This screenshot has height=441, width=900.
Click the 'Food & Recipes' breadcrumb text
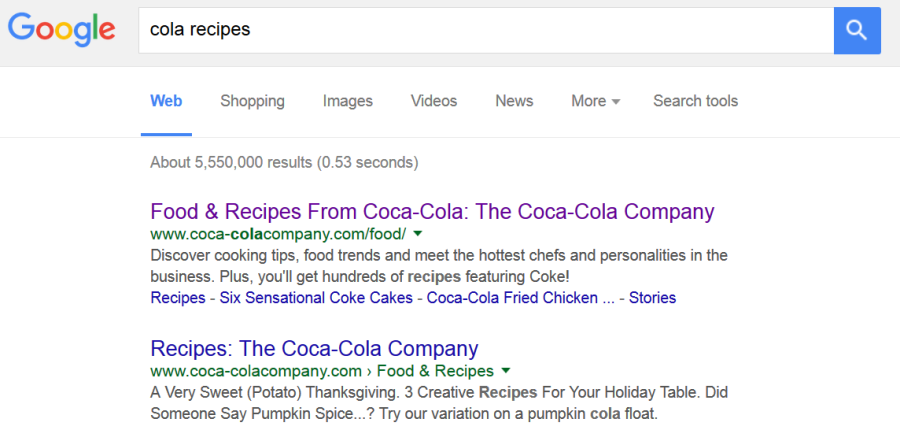tap(435, 371)
